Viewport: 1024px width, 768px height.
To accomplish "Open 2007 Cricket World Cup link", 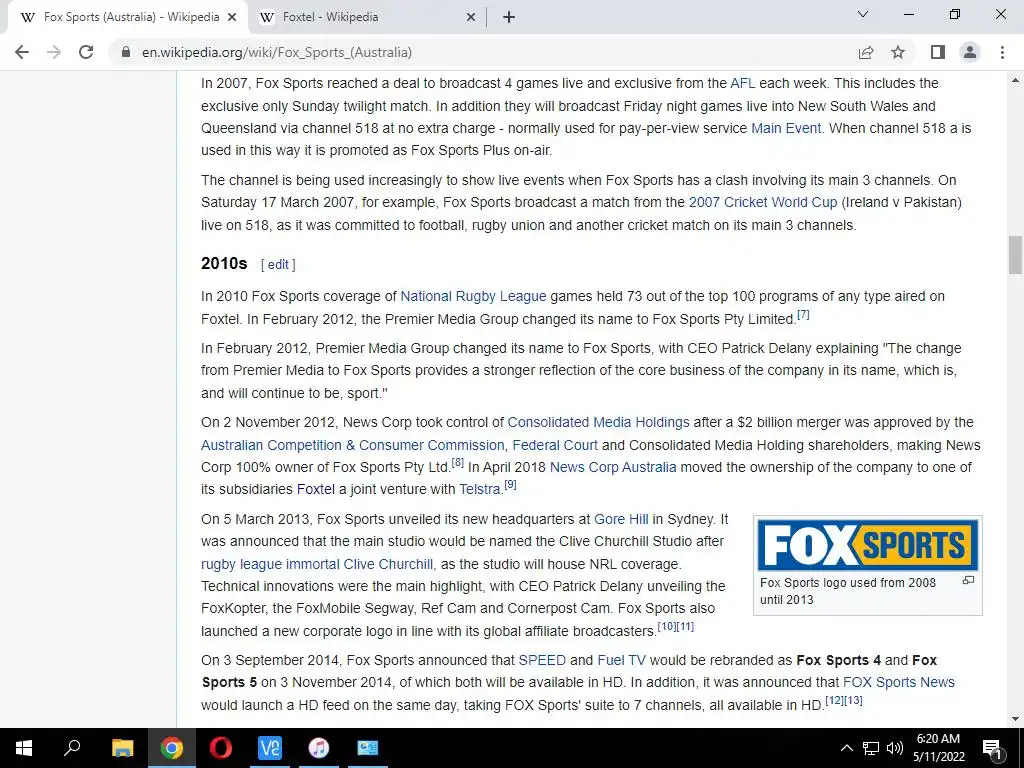I will pyautogui.click(x=763, y=202).
